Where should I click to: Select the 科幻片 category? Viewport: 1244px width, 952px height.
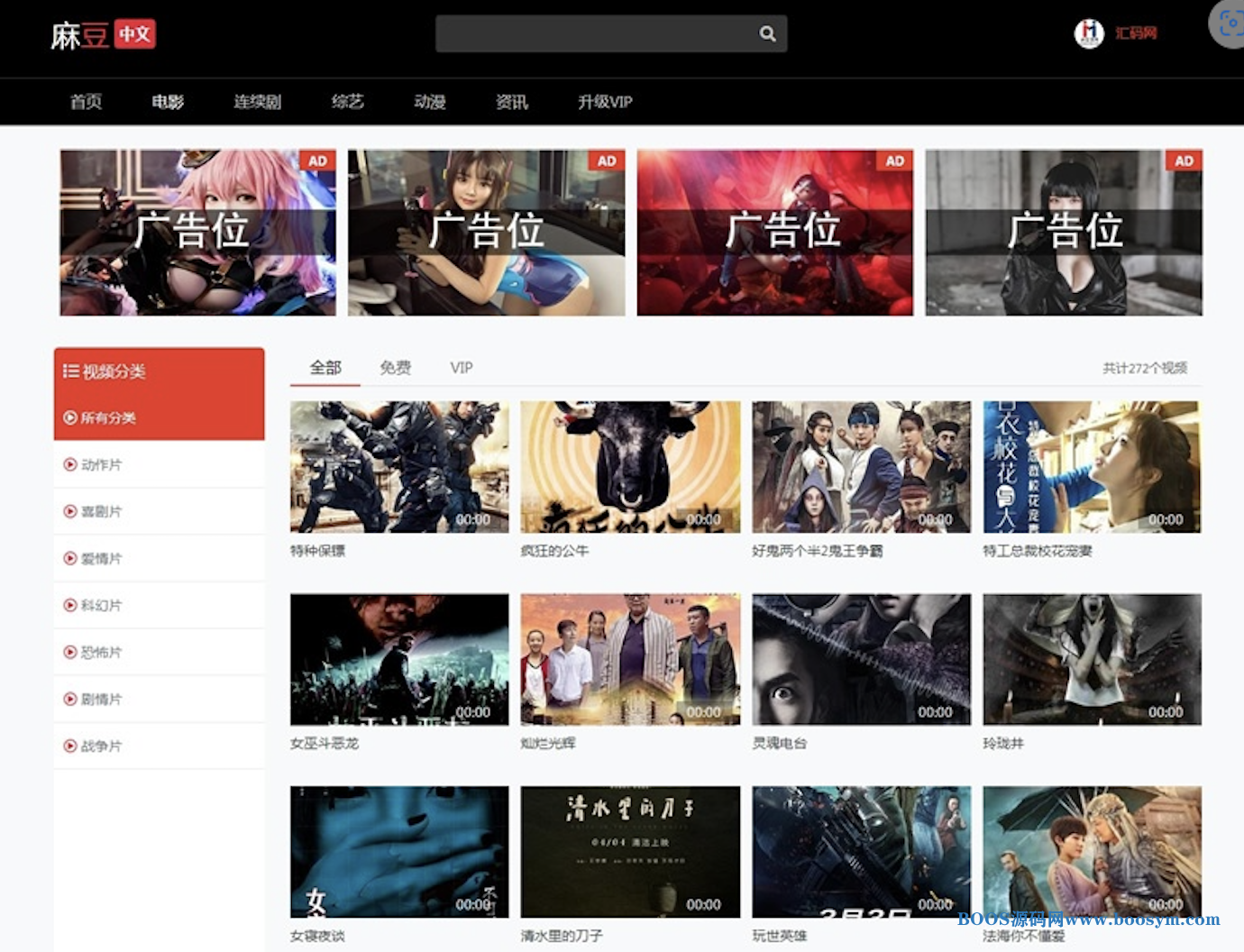pos(160,605)
